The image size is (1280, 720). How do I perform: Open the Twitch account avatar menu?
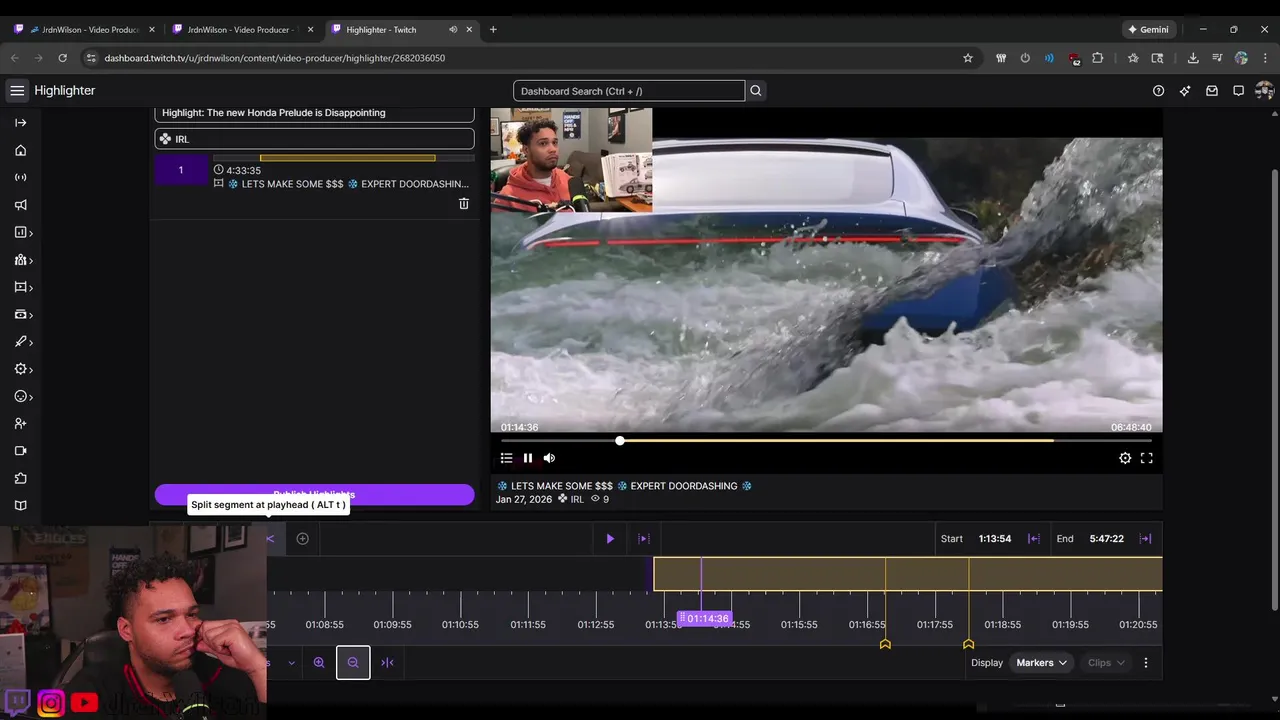[1264, 91]
